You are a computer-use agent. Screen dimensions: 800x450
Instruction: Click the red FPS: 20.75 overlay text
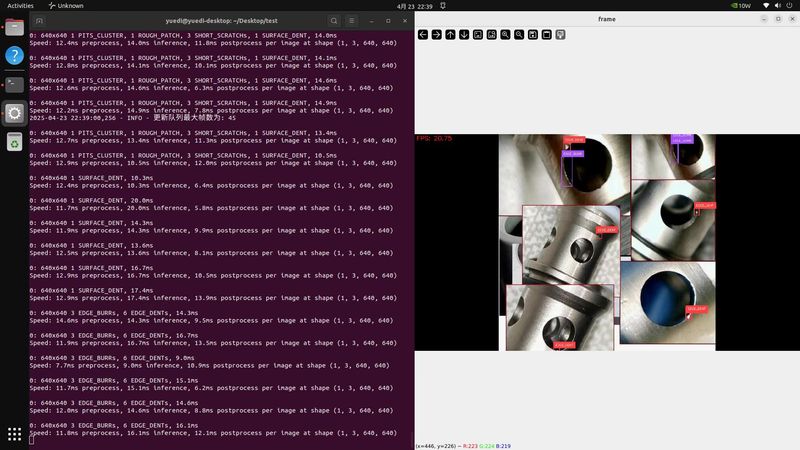click(434, 138)
